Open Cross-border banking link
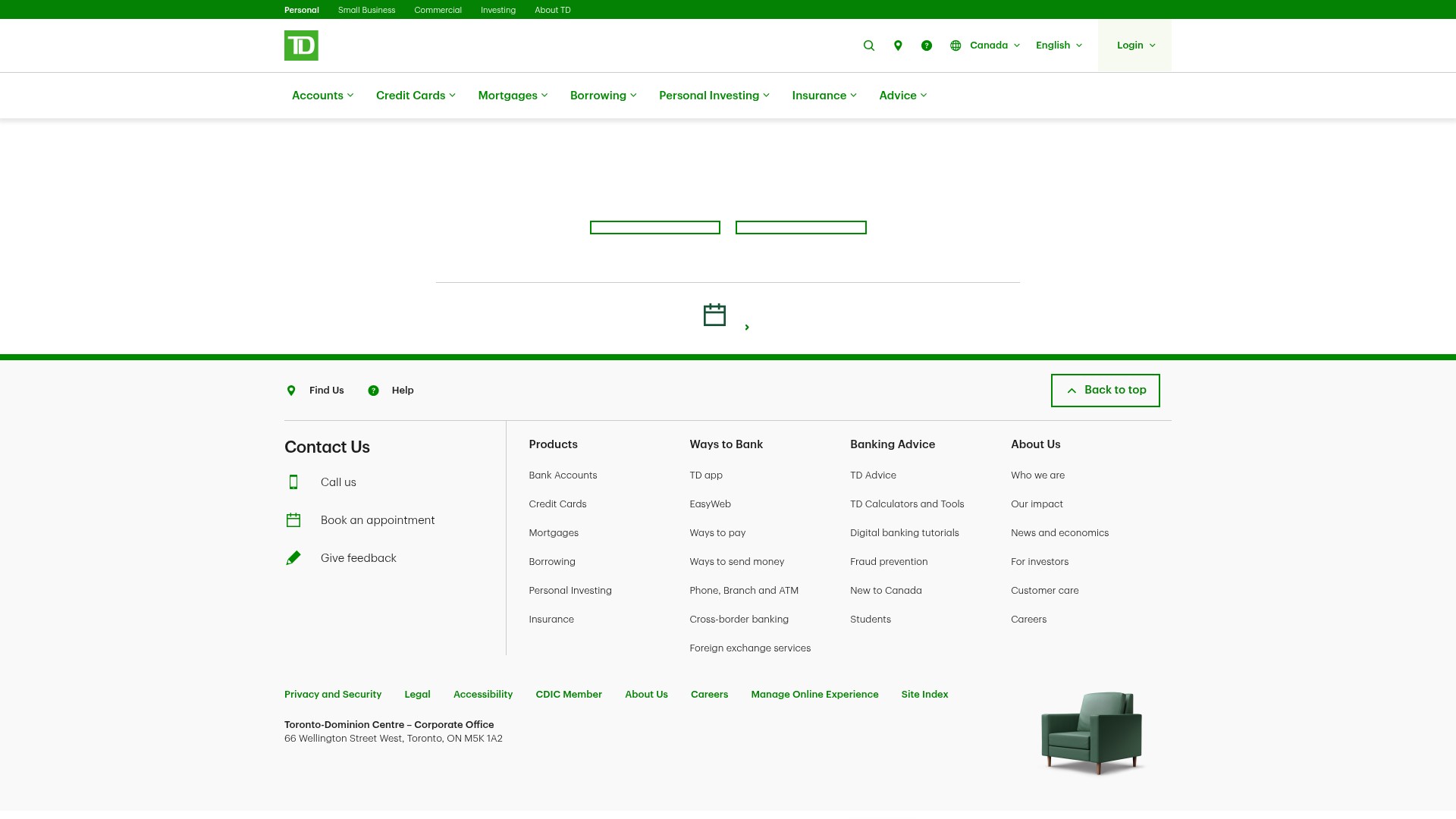 (739, 620)
